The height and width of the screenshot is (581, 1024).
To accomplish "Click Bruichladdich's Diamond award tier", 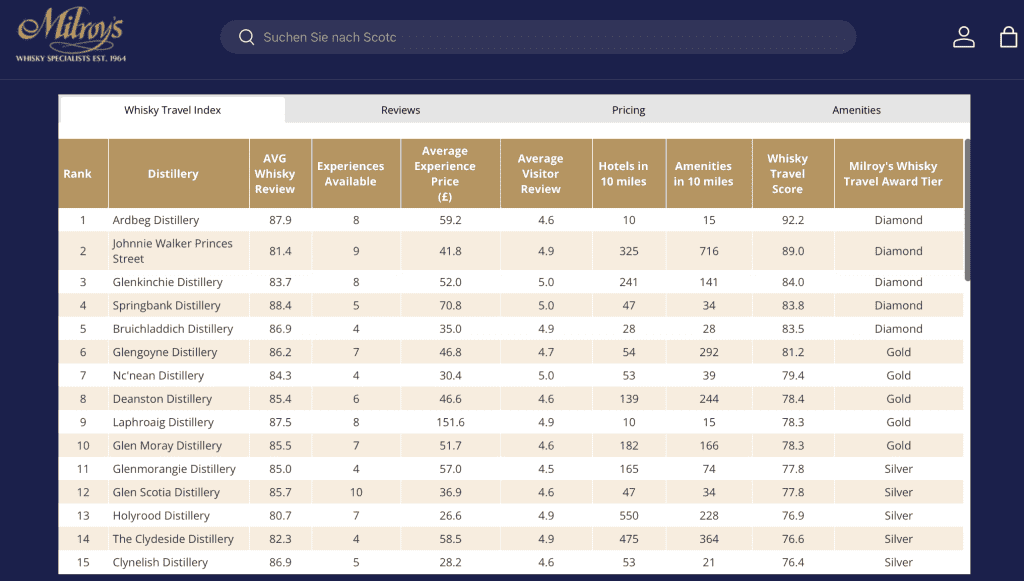I will pyautogui.click(x=899, y=328).
